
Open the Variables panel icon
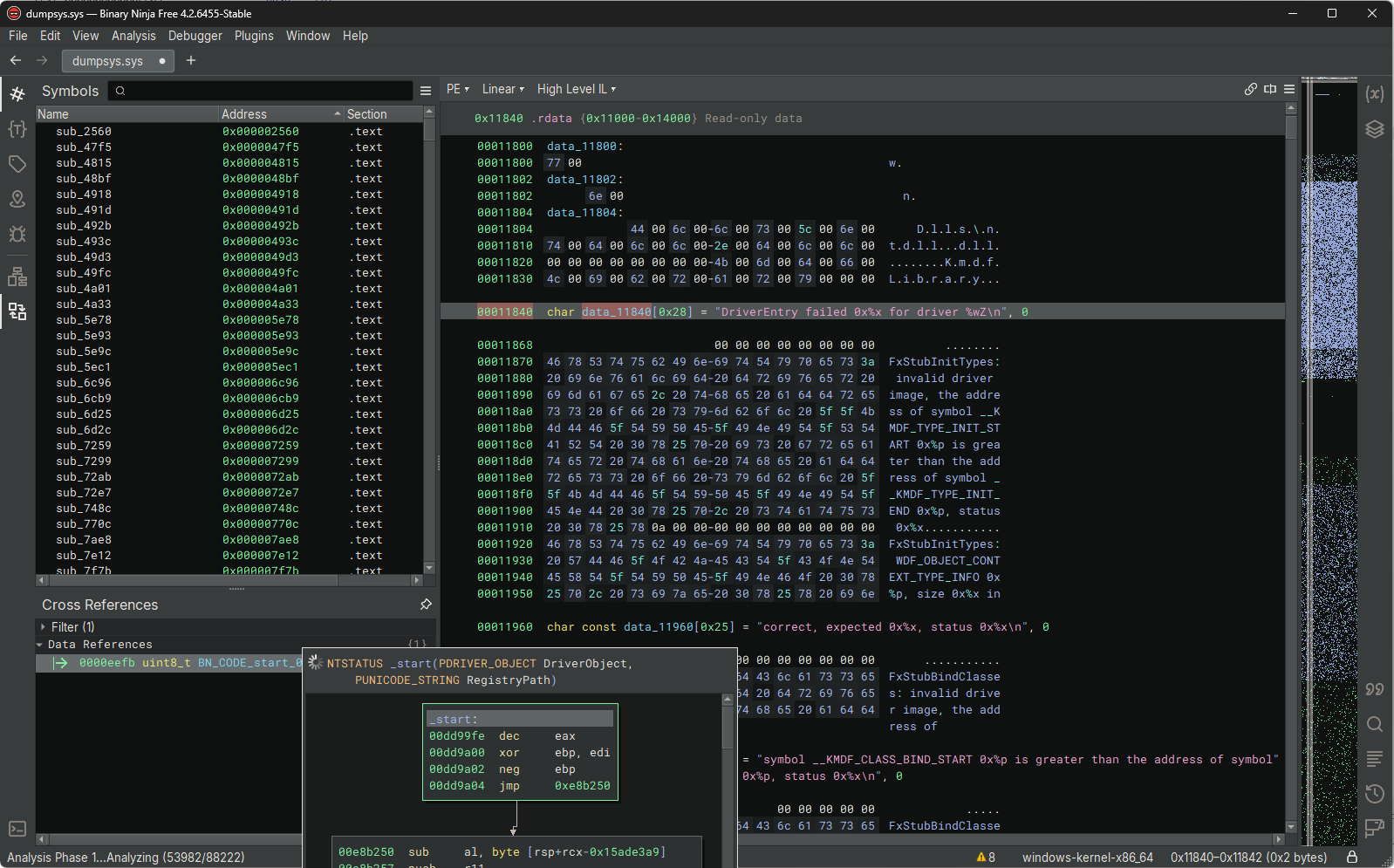coord(1375,94)
